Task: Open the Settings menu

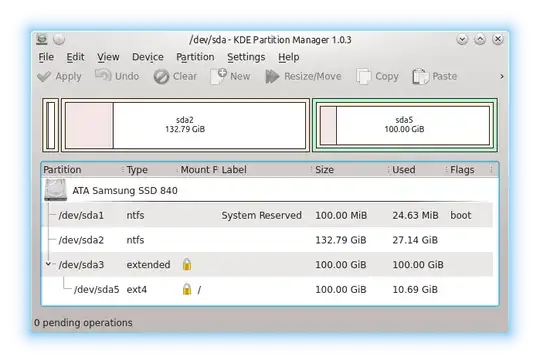Action: point(246,57)
